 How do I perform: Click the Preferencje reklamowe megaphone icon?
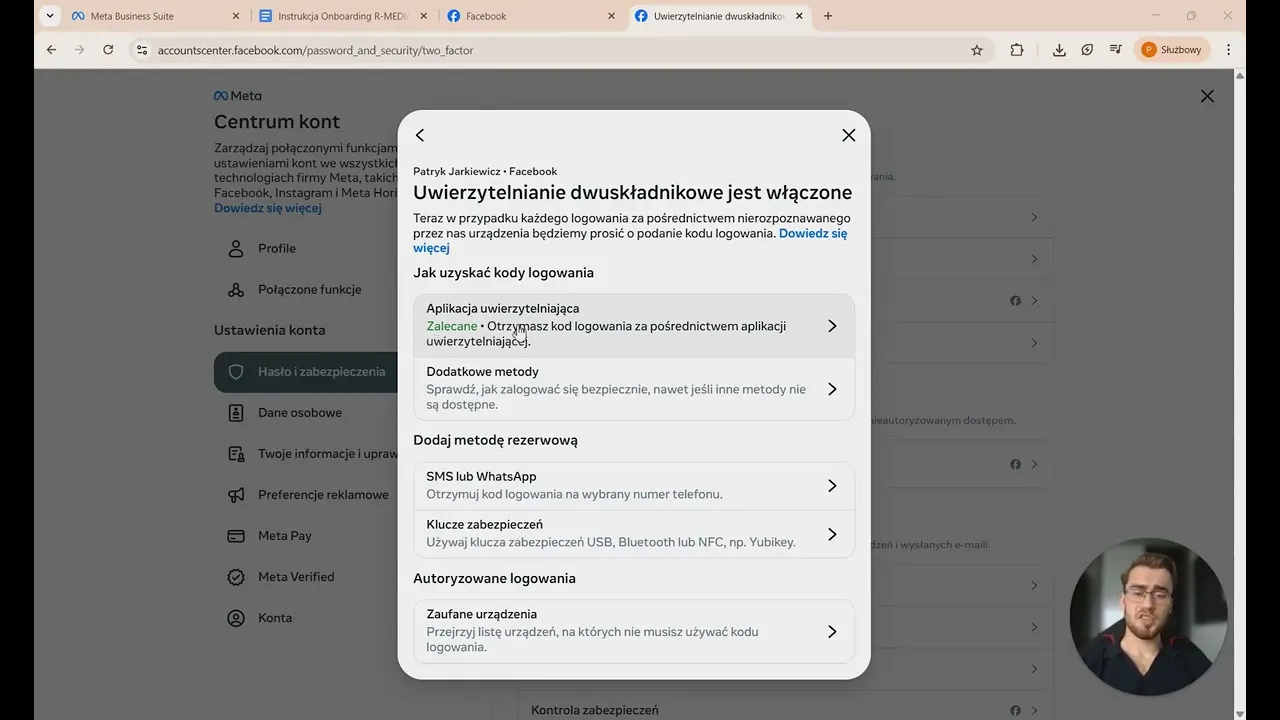[236, 495]
